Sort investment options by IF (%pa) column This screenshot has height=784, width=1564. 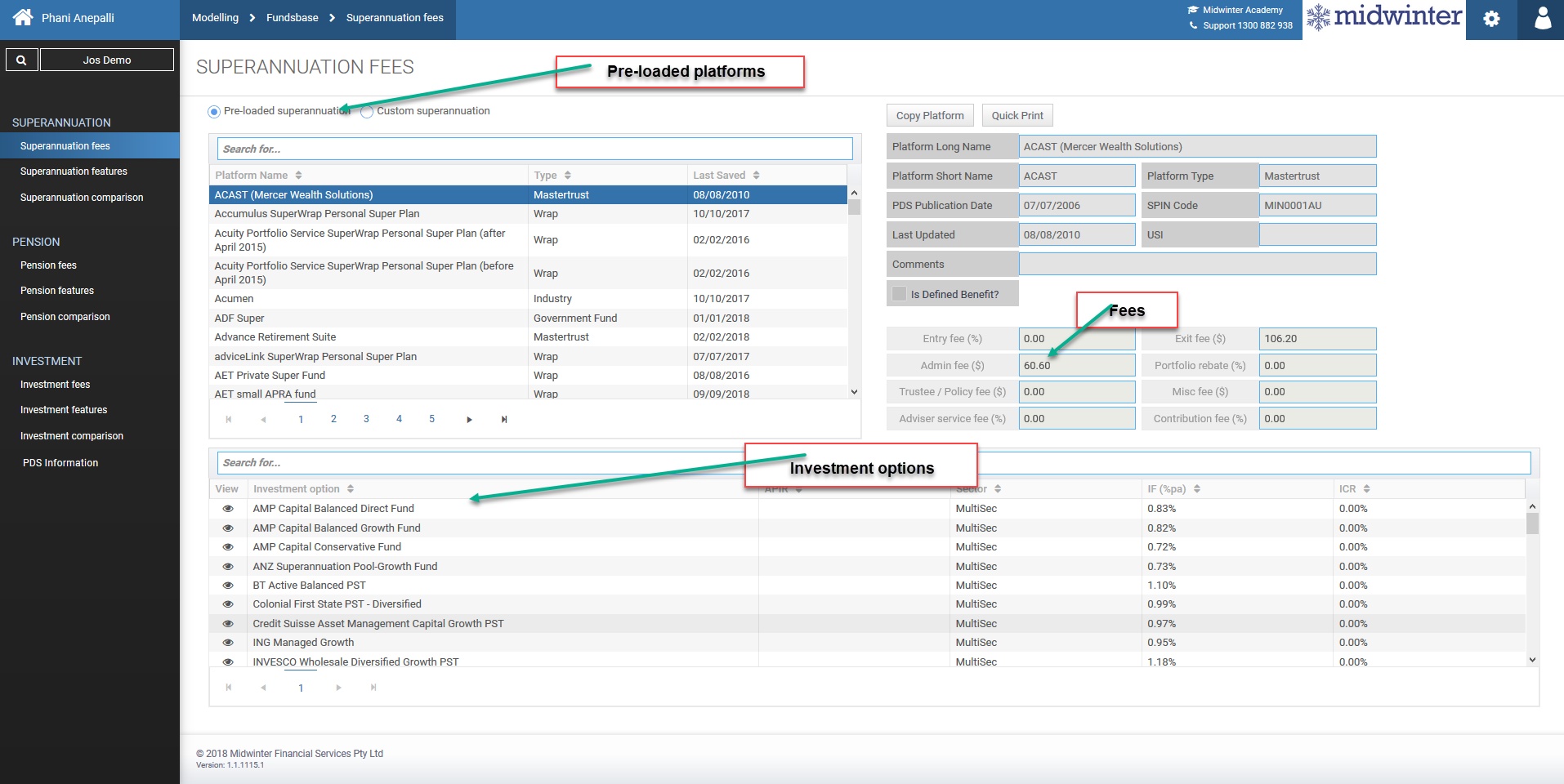(x=1197, y=488)
